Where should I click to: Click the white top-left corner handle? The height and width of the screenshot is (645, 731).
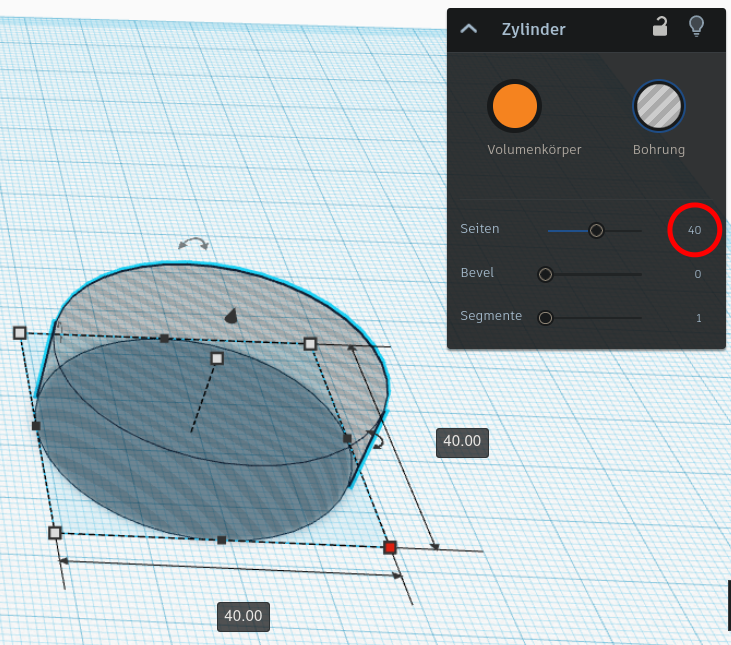pos(20,333)
